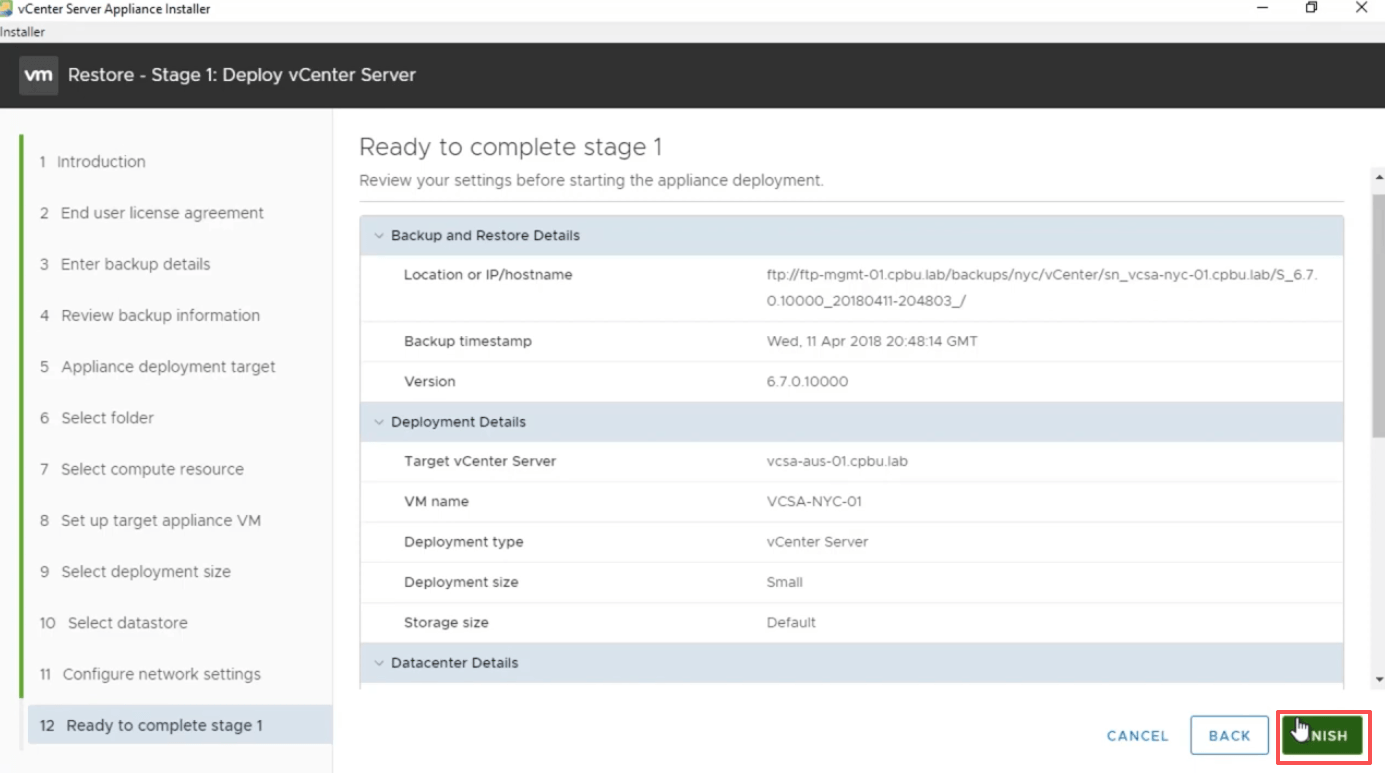Click the Location or IP/hostname label
Image resolution: width=1385 pixels, height=773 pixels.
[x=488, y=275]
